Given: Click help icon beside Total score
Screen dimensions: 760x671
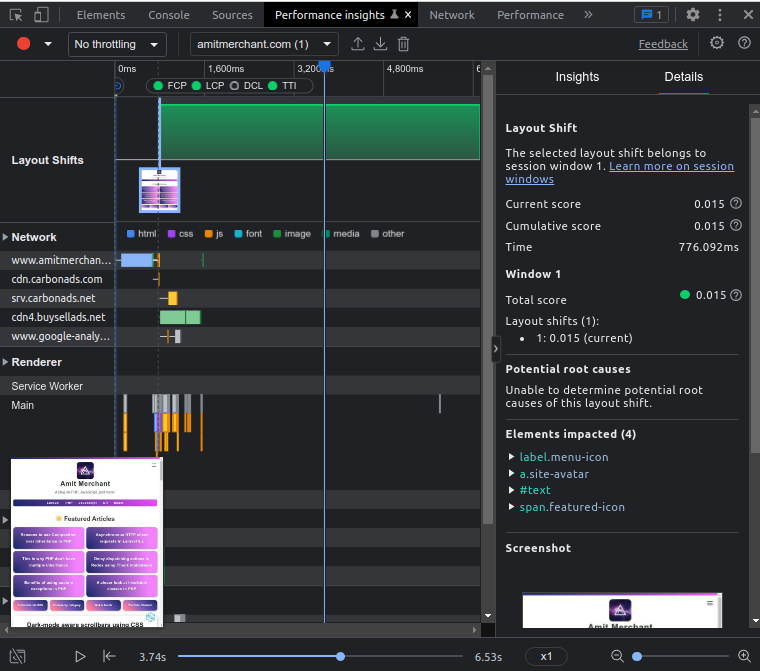Looking at the screenshot, I should [x=736, y=295].
